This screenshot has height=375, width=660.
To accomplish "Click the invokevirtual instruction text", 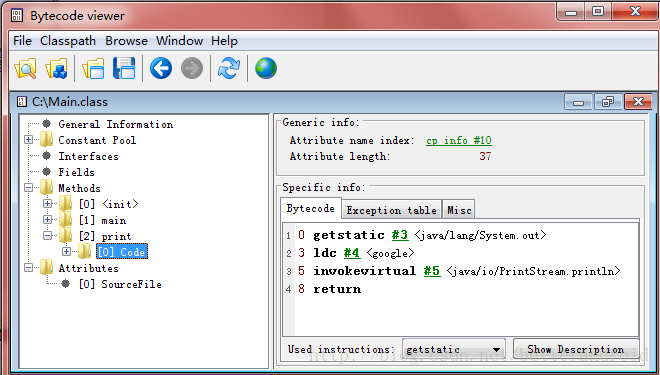I will tap(365, 271).
